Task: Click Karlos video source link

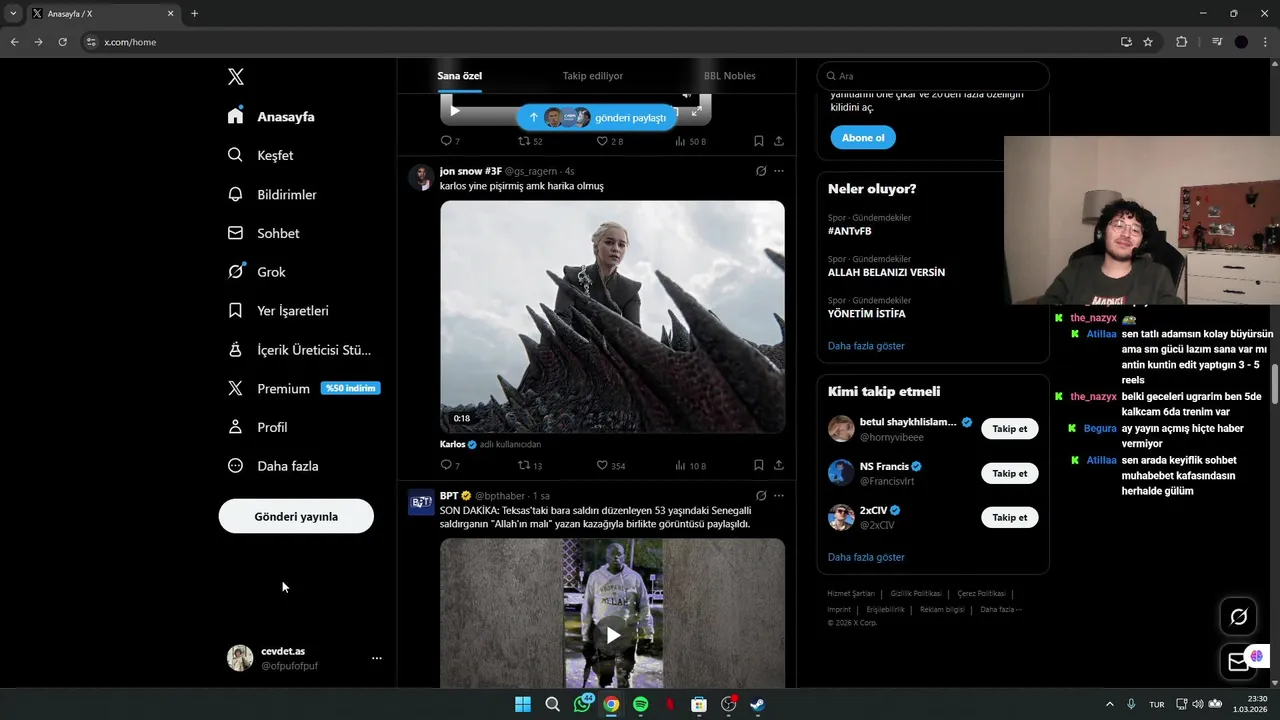Action: coord(458,444)
